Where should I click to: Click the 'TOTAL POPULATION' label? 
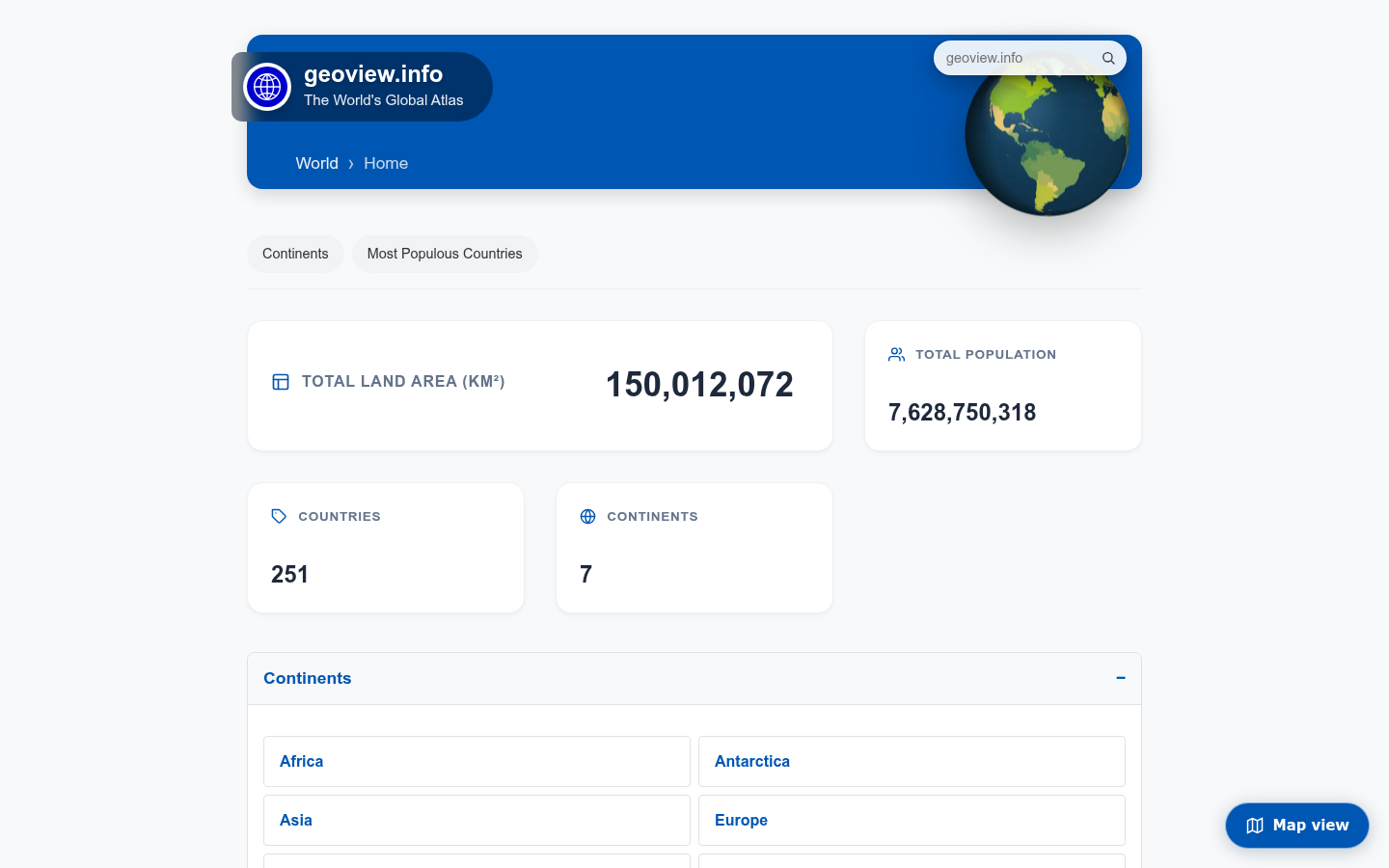coord(986,355)
